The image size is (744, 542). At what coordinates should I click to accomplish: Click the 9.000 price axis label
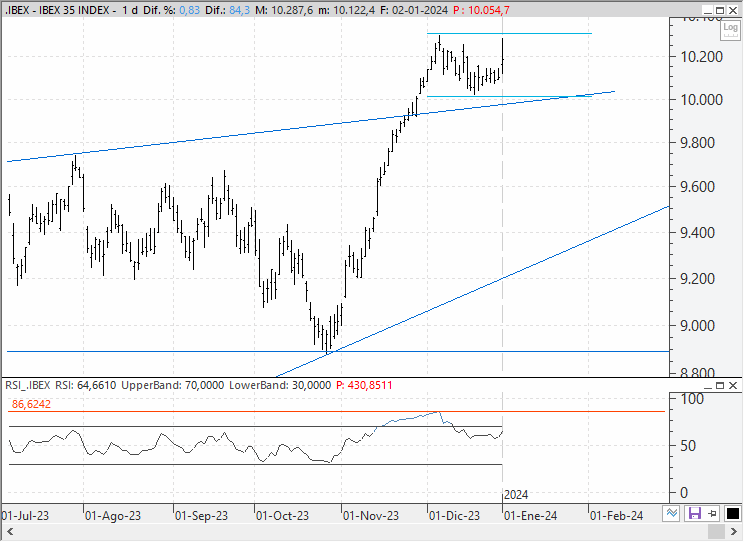pos(698,326)
